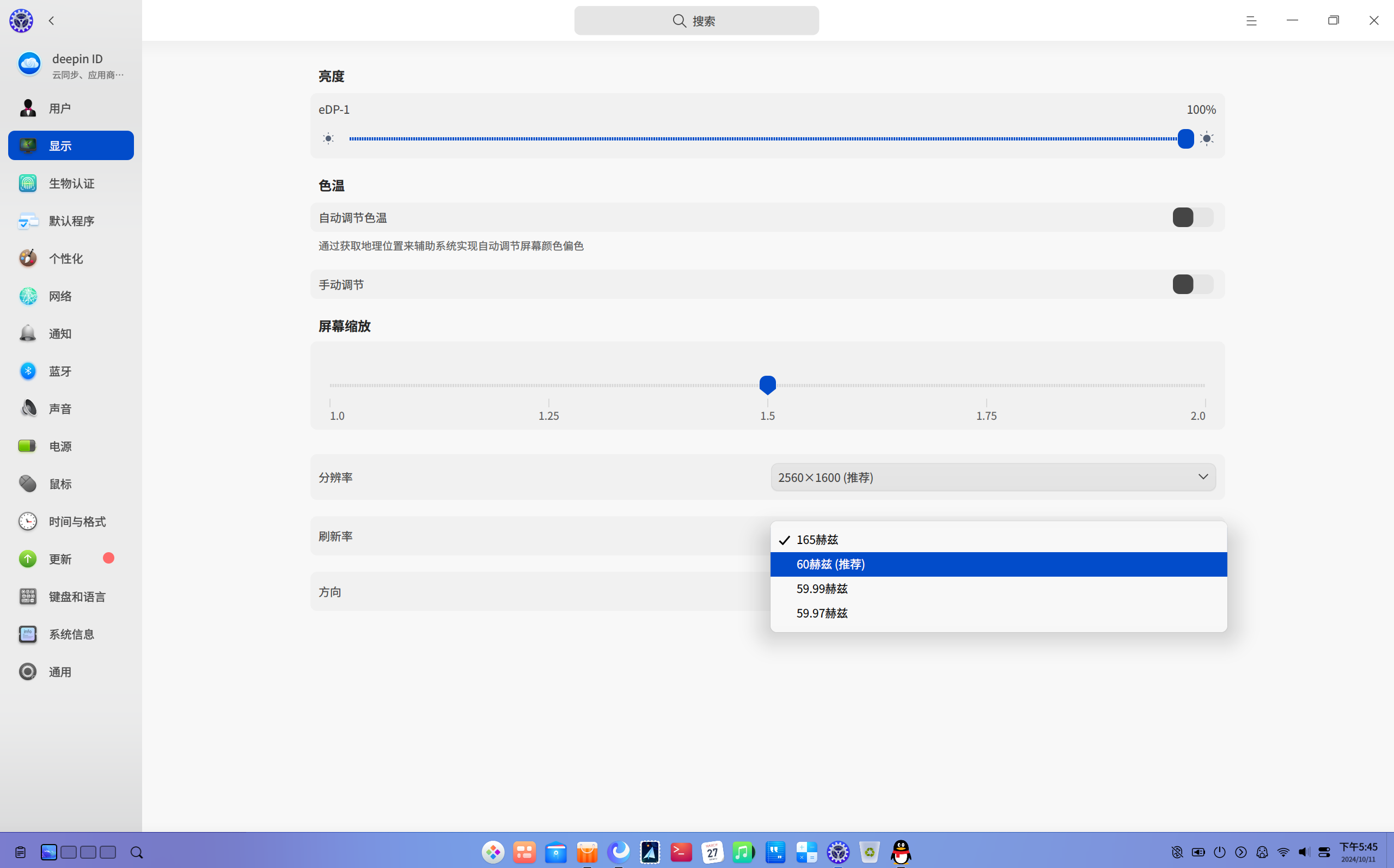
Task: Open the hamburger main menu
Action: (x=1251, y=21)
